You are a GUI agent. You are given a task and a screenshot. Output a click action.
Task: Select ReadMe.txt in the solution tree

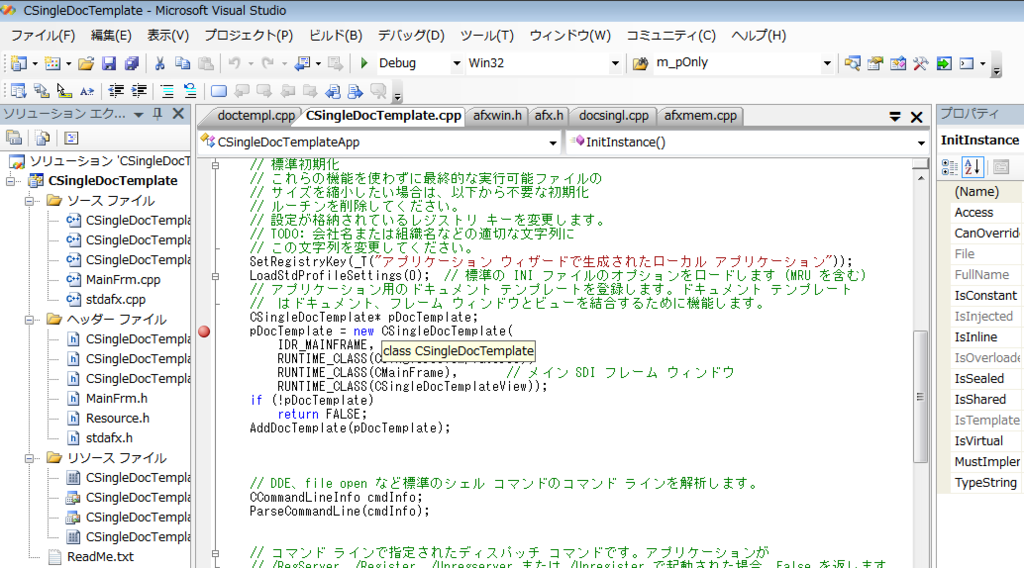[100, 557]
